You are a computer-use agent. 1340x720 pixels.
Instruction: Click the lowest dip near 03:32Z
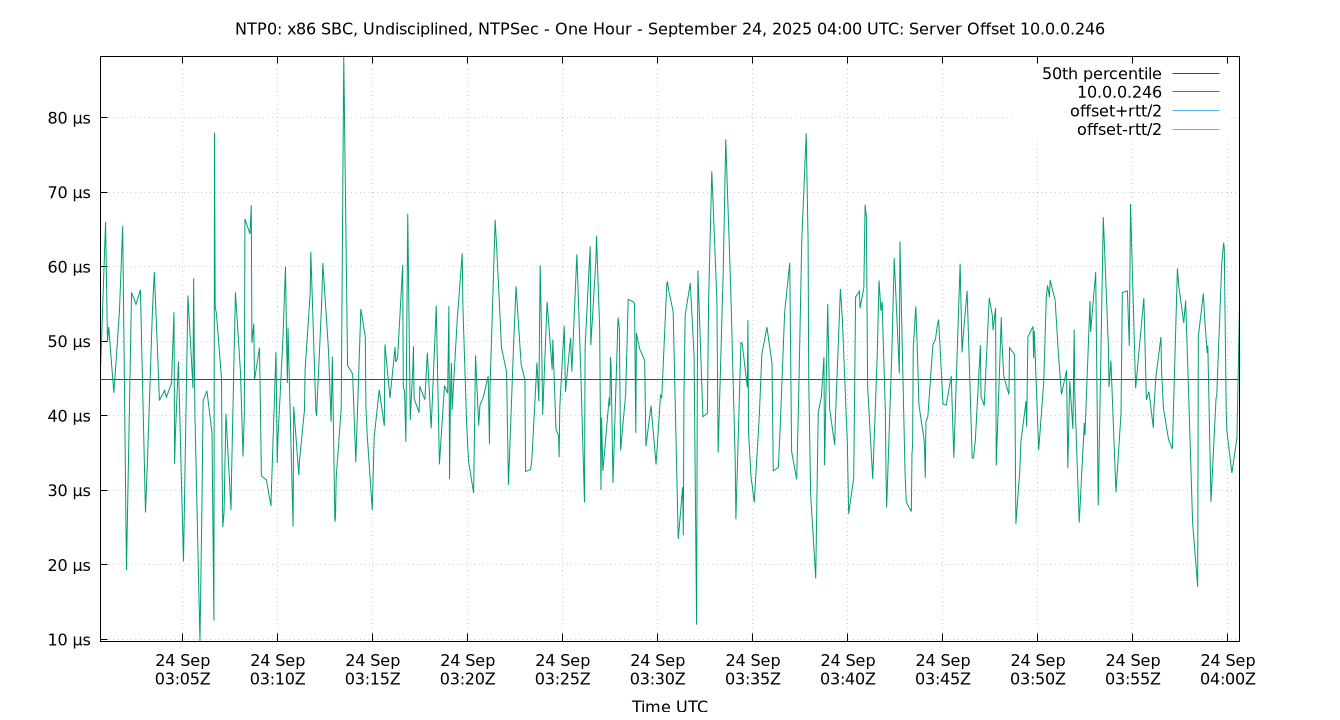[695, 621]
